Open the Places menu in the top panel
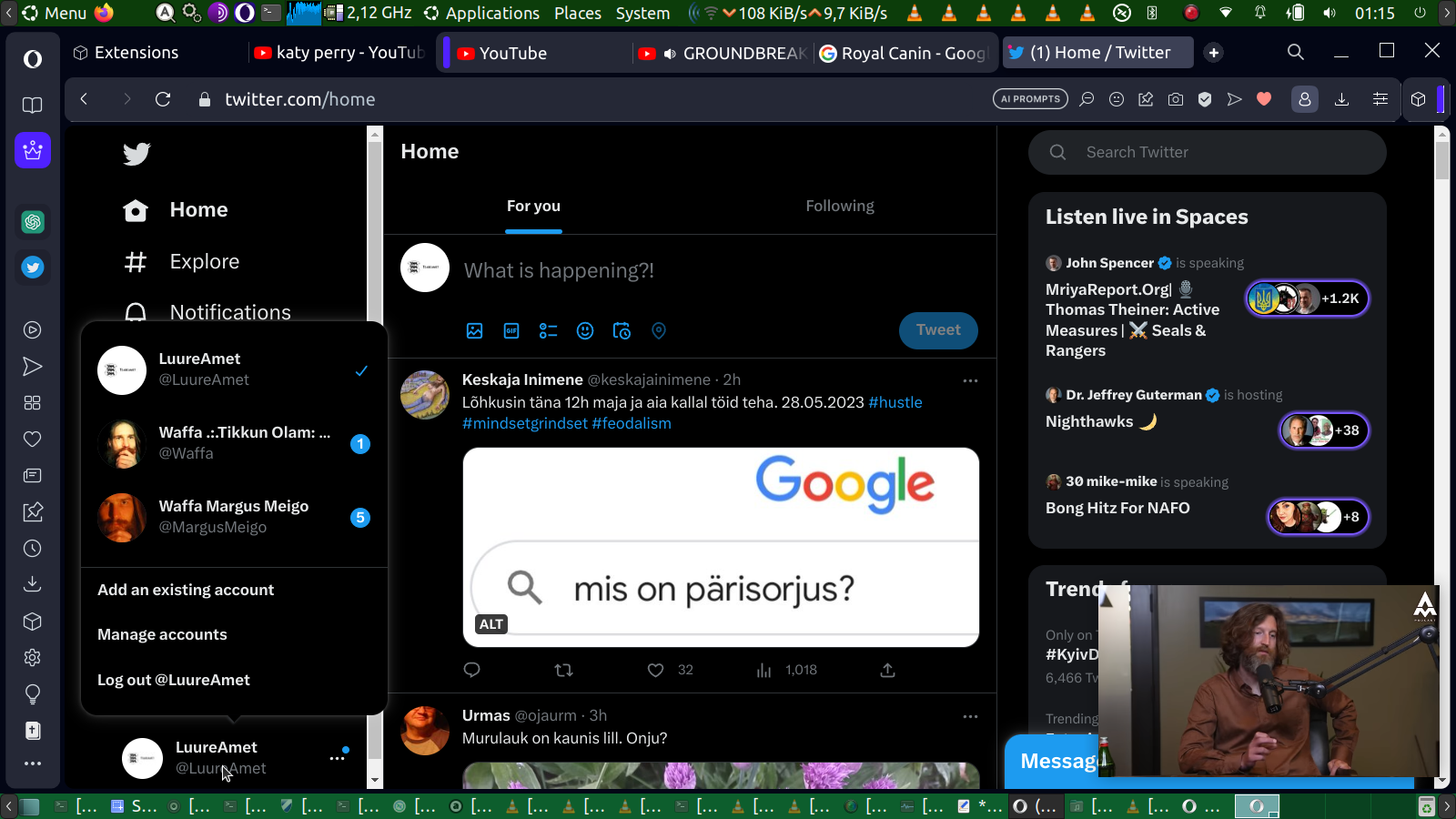Screen dimensions: 1456x819 tap(578, 13)
